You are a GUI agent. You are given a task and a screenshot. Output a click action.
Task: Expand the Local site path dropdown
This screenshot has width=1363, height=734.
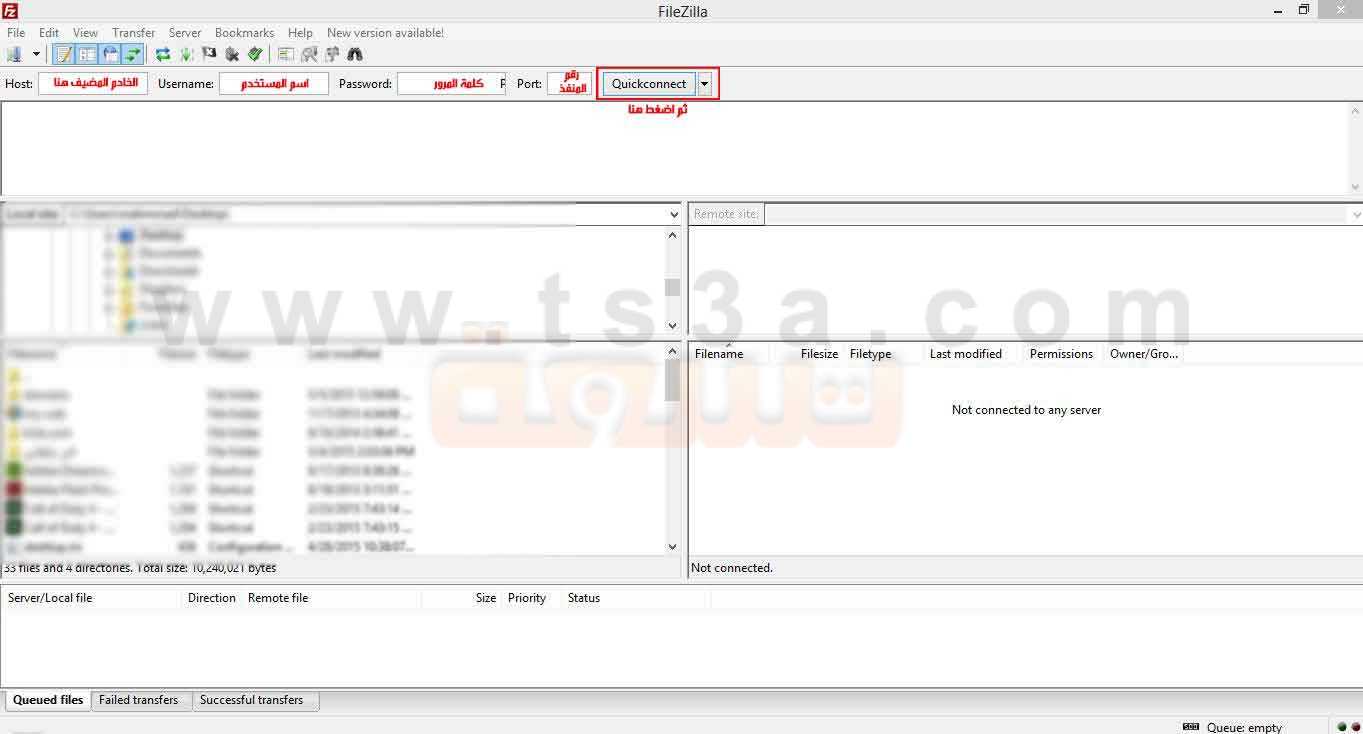[673, 214]
